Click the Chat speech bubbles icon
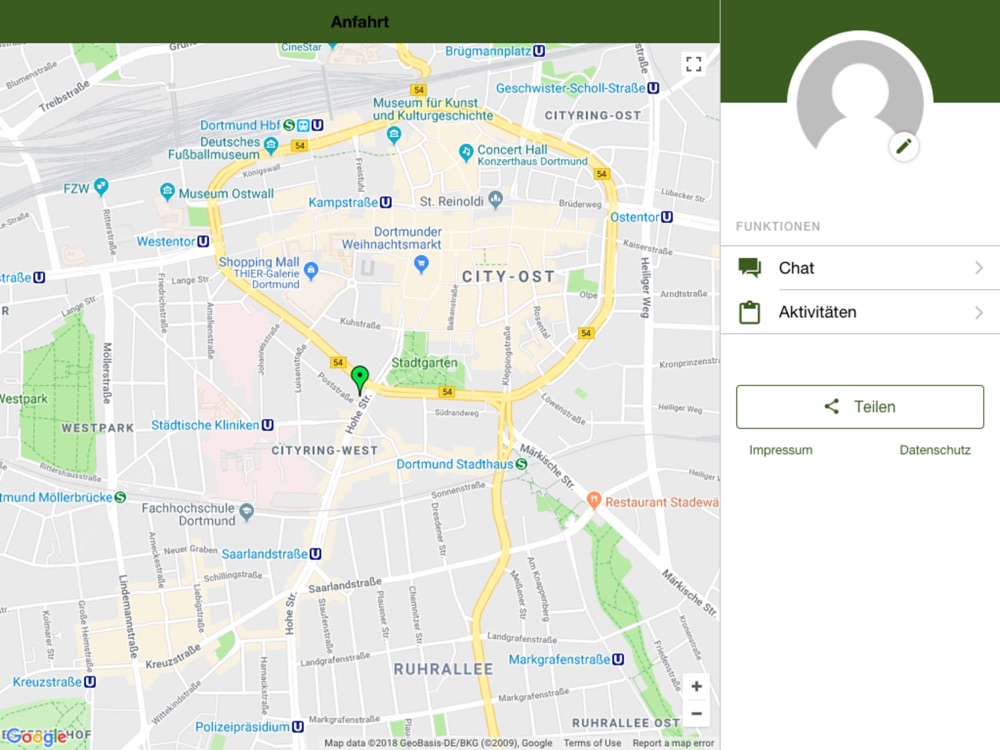This screenshot has width=1000, height=750. coord(750,267)
